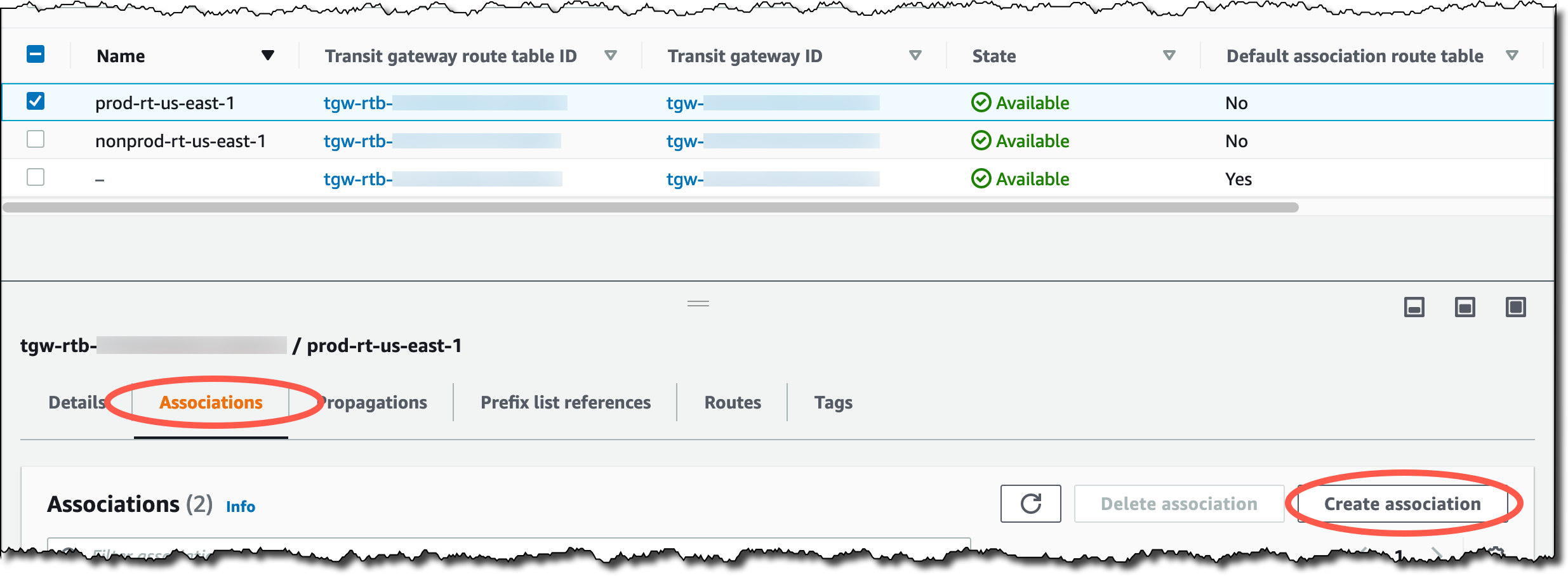Switch to the Routes tab

(x=731, y=402)
